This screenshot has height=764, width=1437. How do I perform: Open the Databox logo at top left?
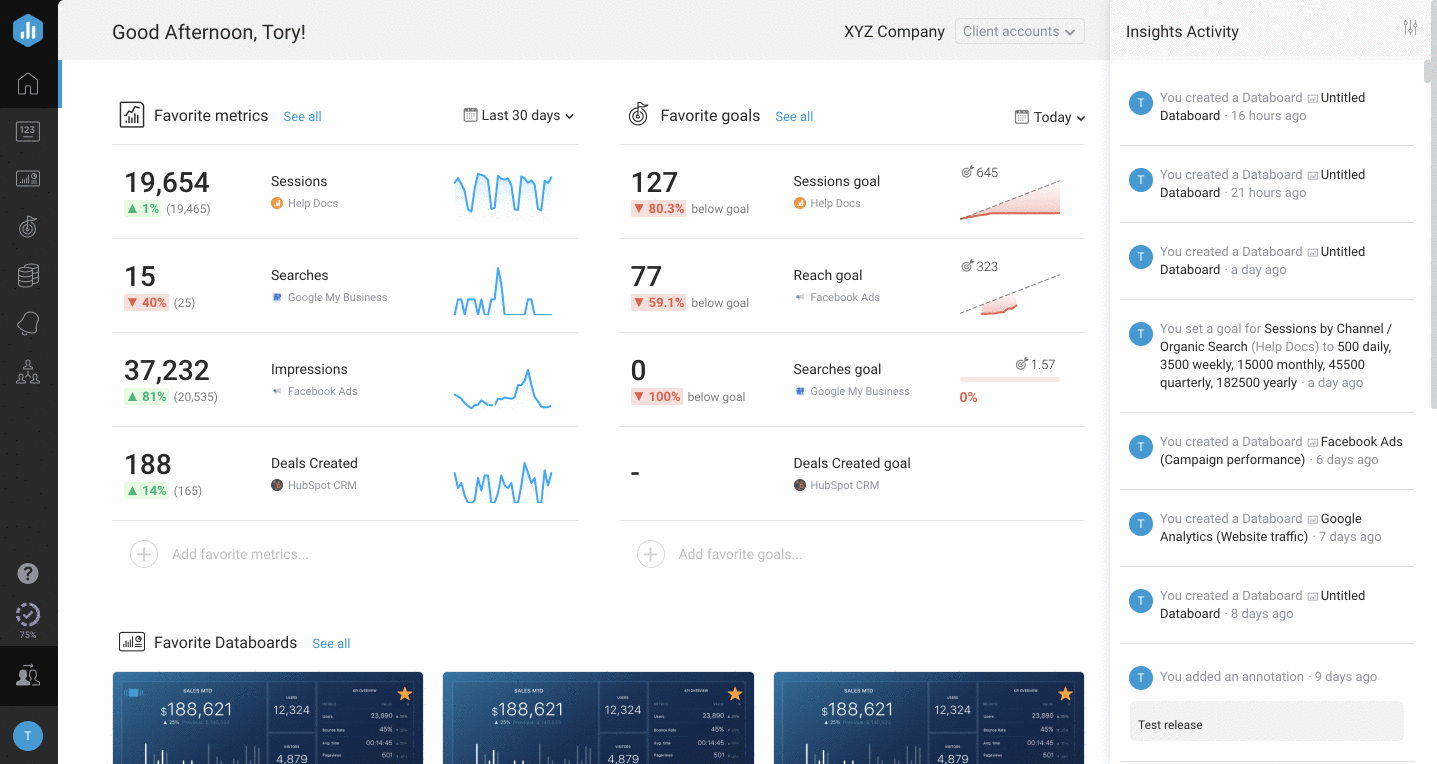pyautogui.click(x=28, y=30)
